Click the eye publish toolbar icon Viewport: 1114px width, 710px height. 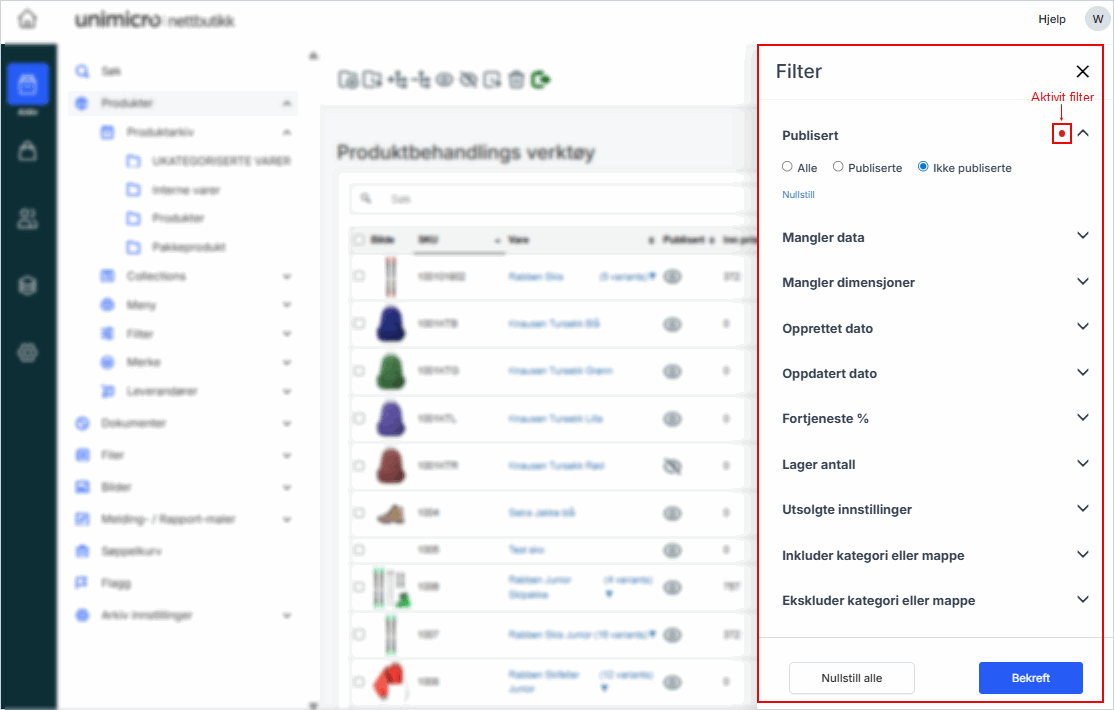[444, 80]
